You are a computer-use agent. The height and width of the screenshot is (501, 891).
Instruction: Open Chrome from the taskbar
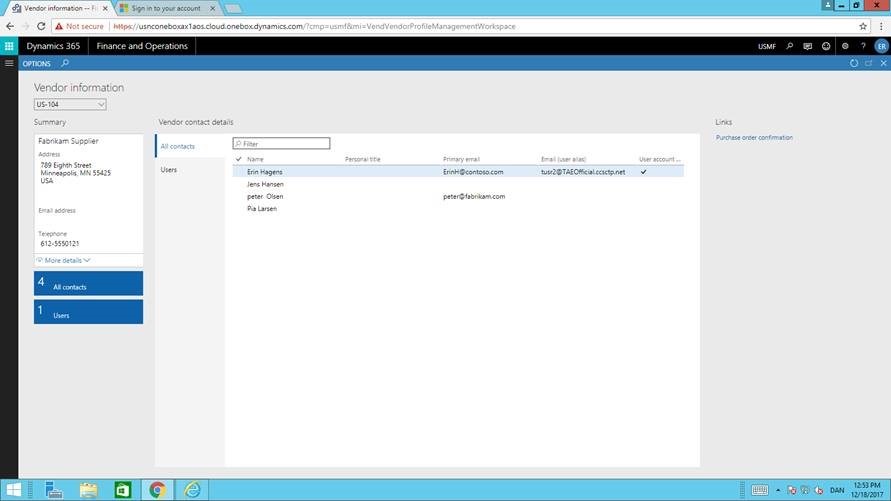(157, 490)
